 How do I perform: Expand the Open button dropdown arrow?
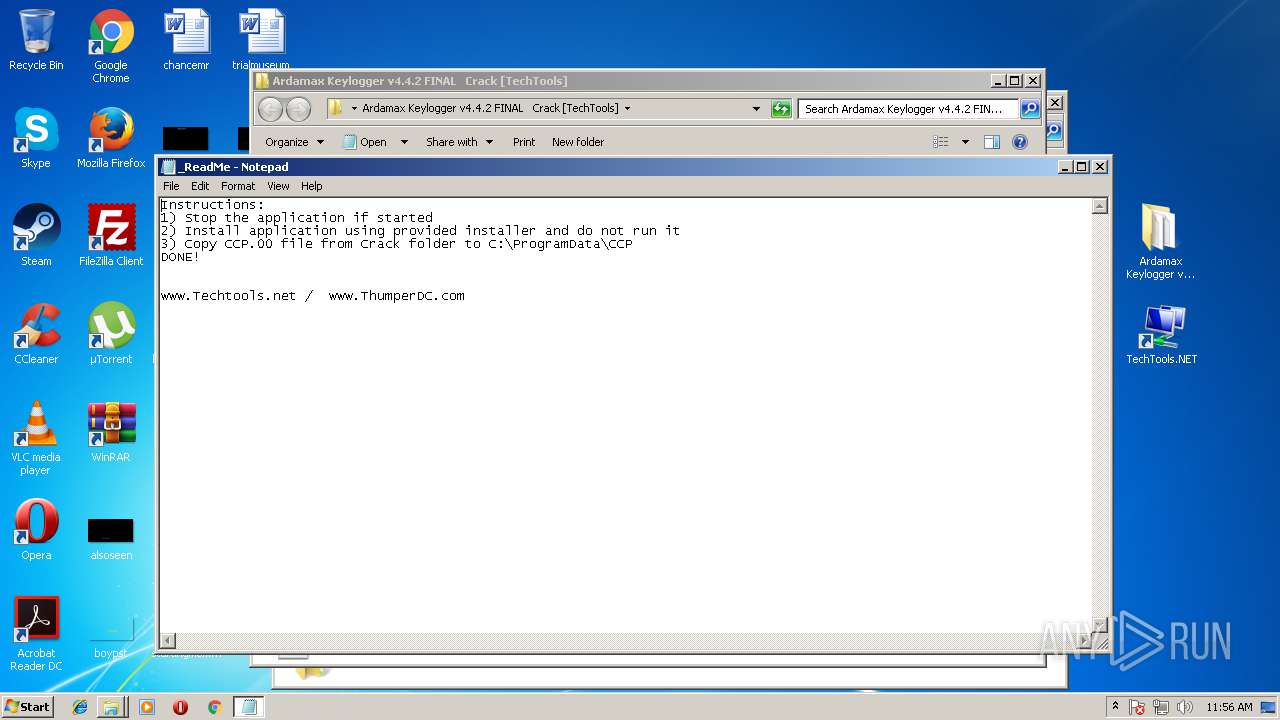(x=404, y=142)
